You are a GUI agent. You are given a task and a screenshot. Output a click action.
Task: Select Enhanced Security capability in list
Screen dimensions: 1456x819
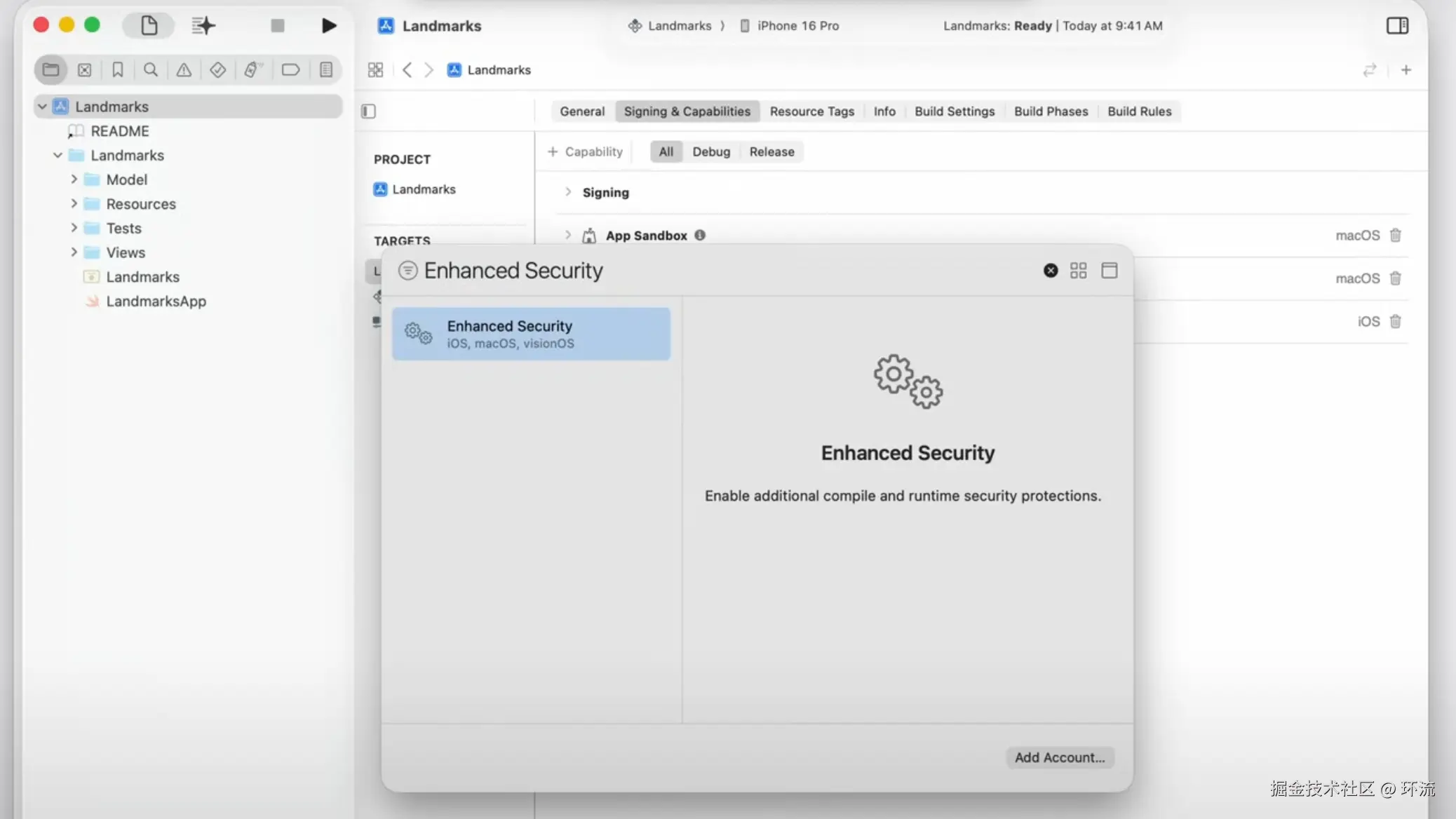[531, 334]
